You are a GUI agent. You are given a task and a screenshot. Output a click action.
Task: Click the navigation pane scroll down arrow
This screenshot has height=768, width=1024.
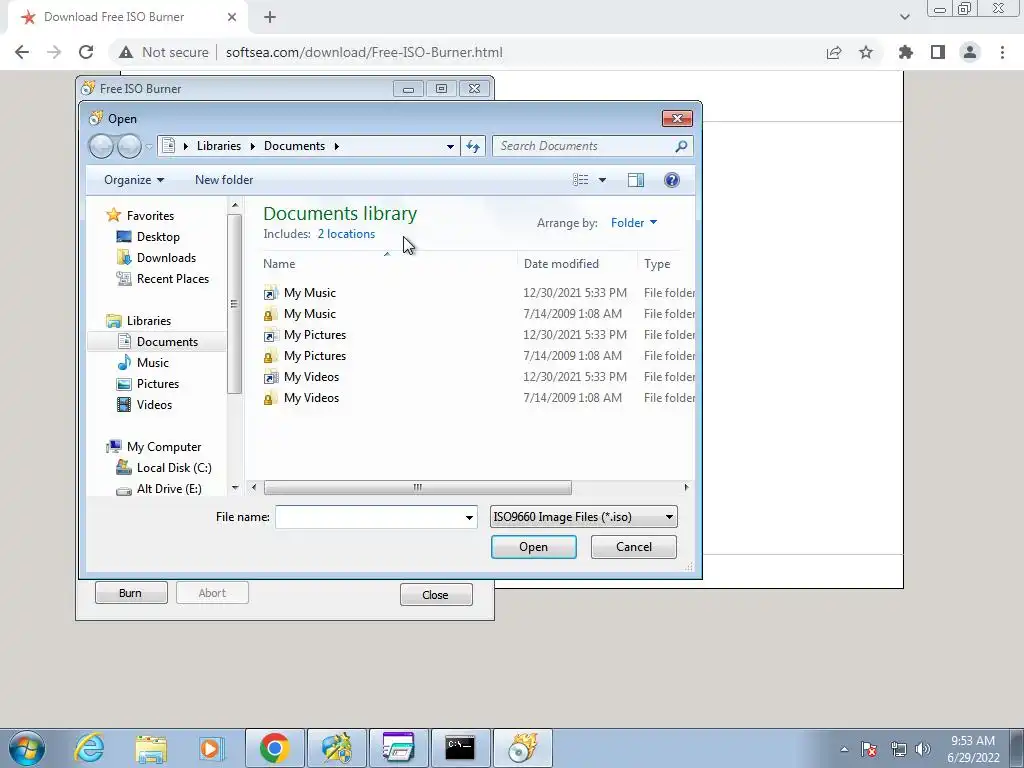pyautogui.click(x=235, y=488)
